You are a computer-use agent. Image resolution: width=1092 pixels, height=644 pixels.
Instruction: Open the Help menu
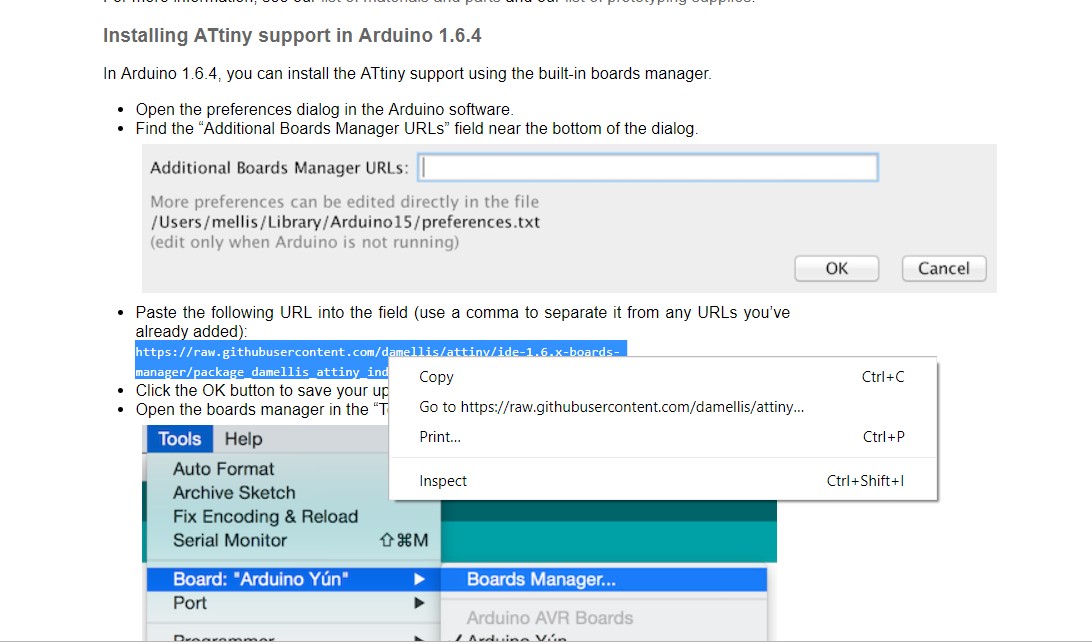[x=243, y=439]
